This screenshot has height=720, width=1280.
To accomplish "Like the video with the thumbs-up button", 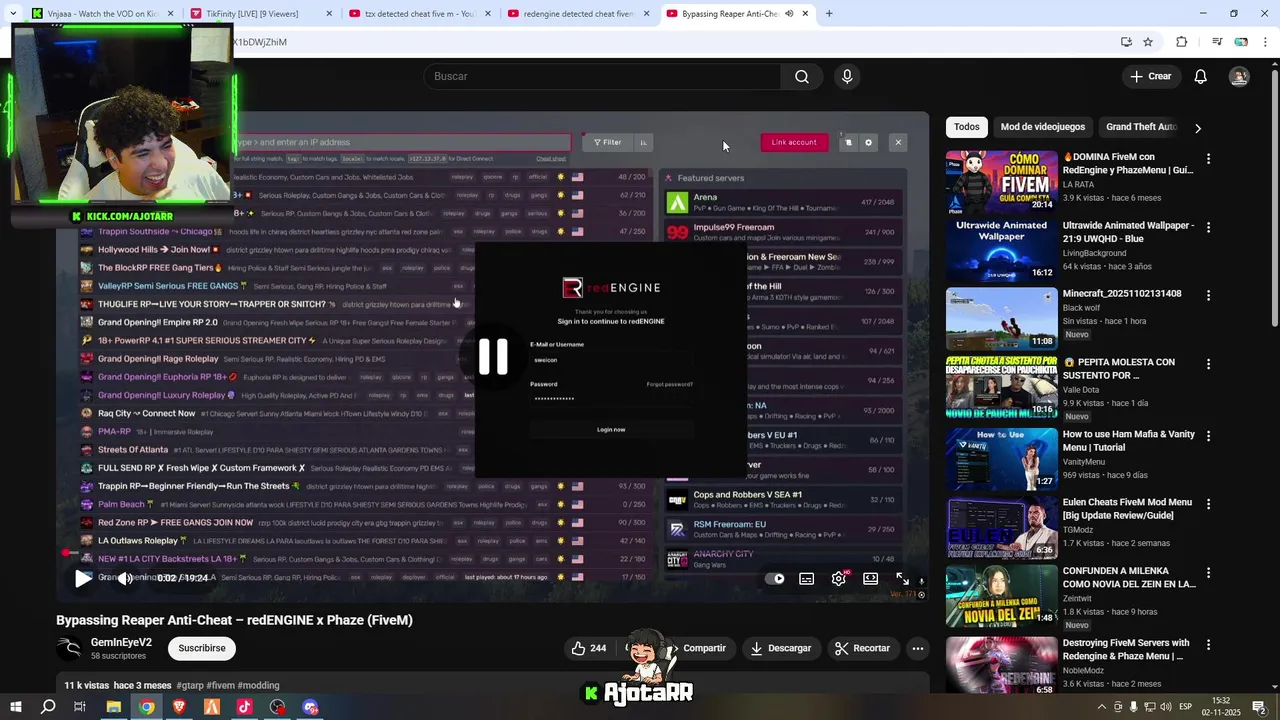I will (589, 648).
